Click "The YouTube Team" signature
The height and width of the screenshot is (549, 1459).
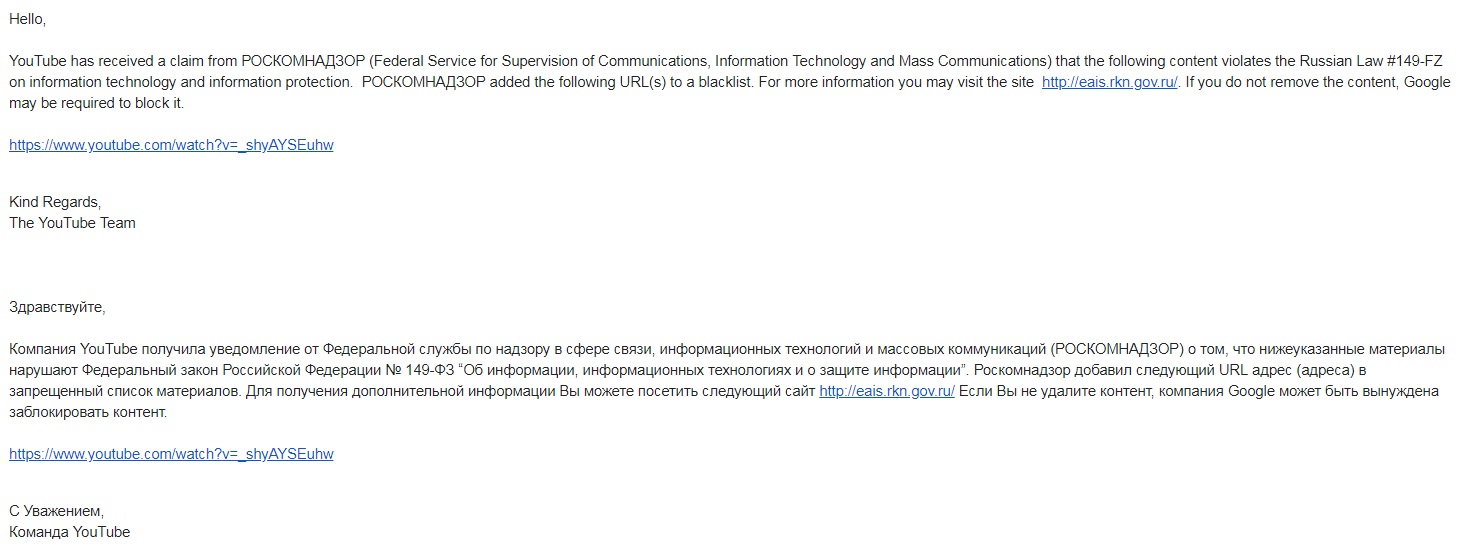pos(72,223)
